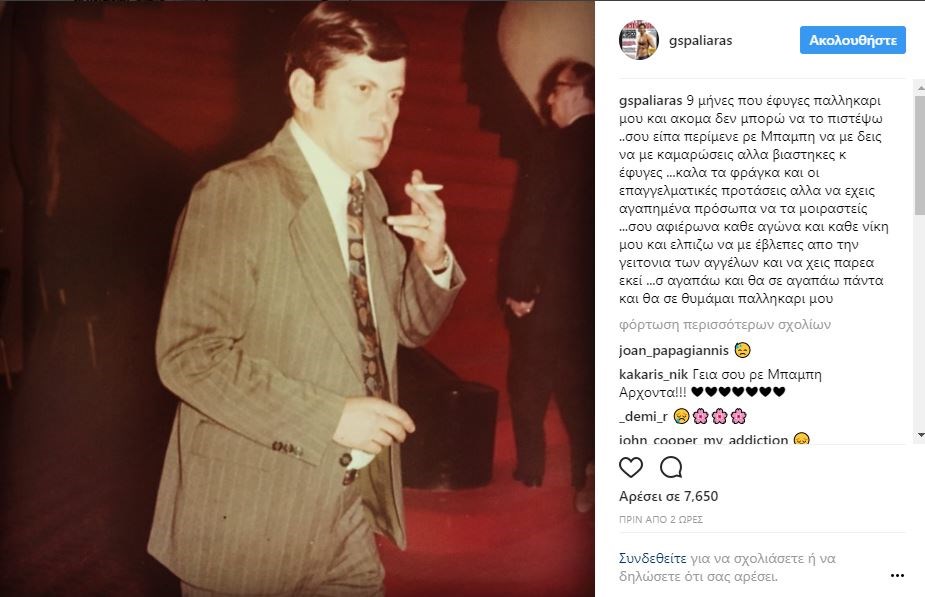Open the john_cooper_my_addiction commenter profile
925x597 pixels.
click(703, 439)
